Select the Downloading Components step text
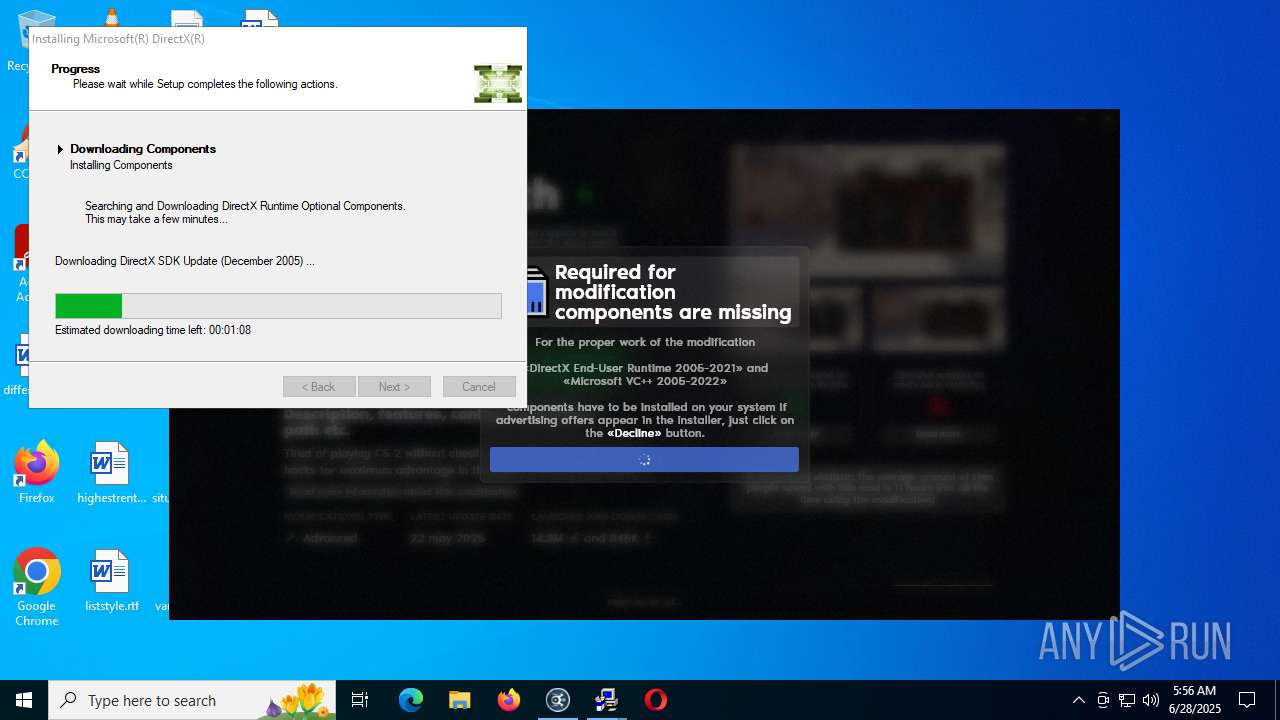The width and height of the screenshot is (1280, 720). (x=143, y=149)
